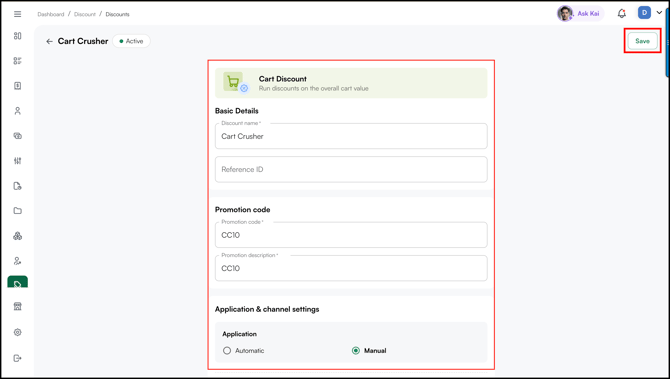Go to Discounts breadcrumb
670x379 pixels.
click(118, 14)
